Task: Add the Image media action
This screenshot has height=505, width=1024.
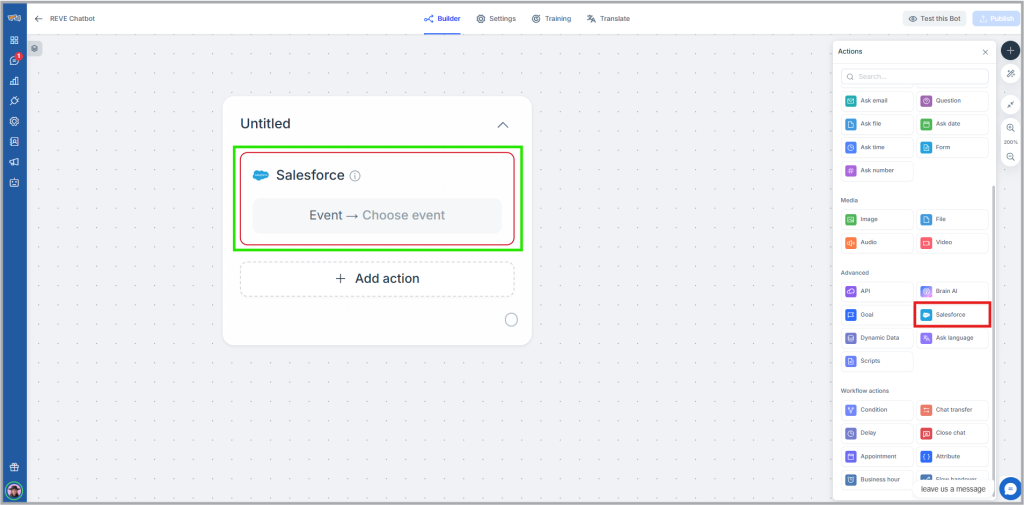Action: 877,220
